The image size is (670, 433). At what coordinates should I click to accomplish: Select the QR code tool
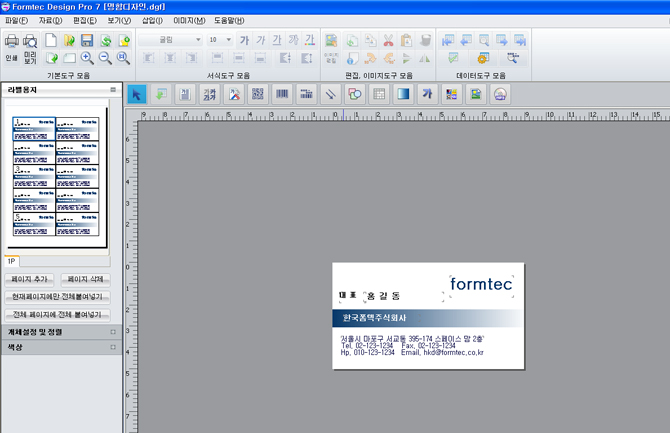258,94
